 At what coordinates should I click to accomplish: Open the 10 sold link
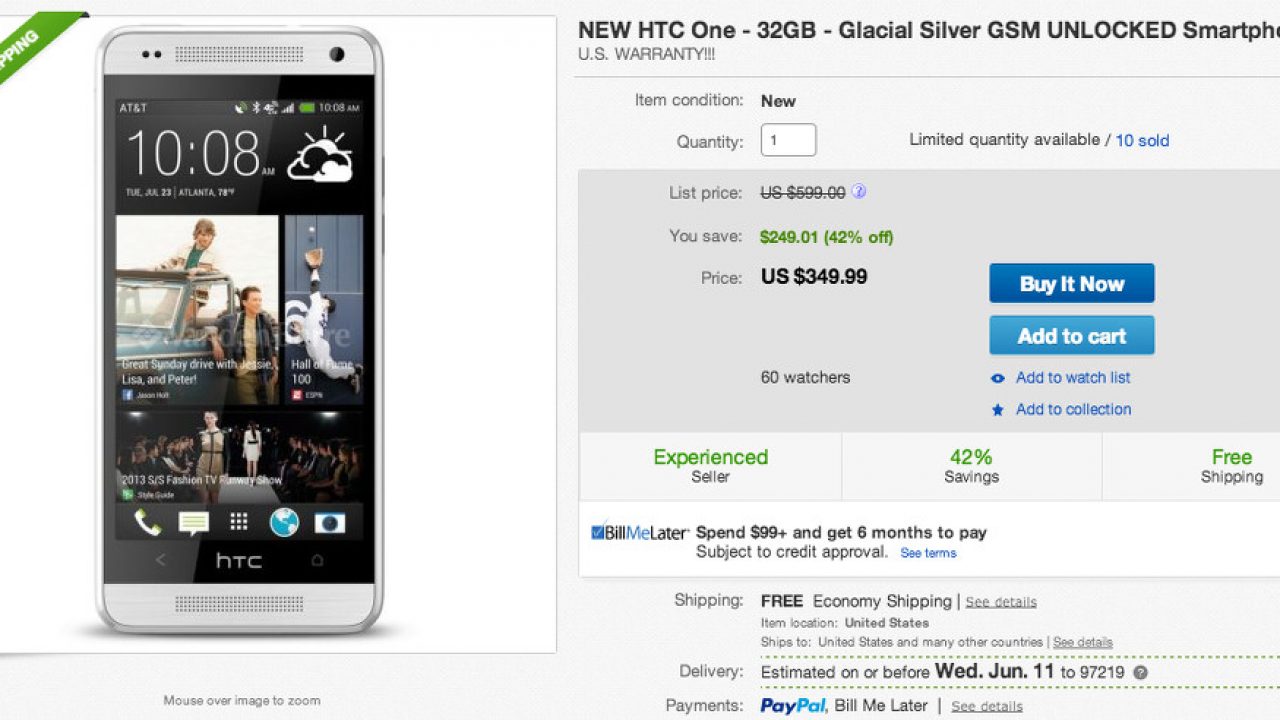point(1142,141)
